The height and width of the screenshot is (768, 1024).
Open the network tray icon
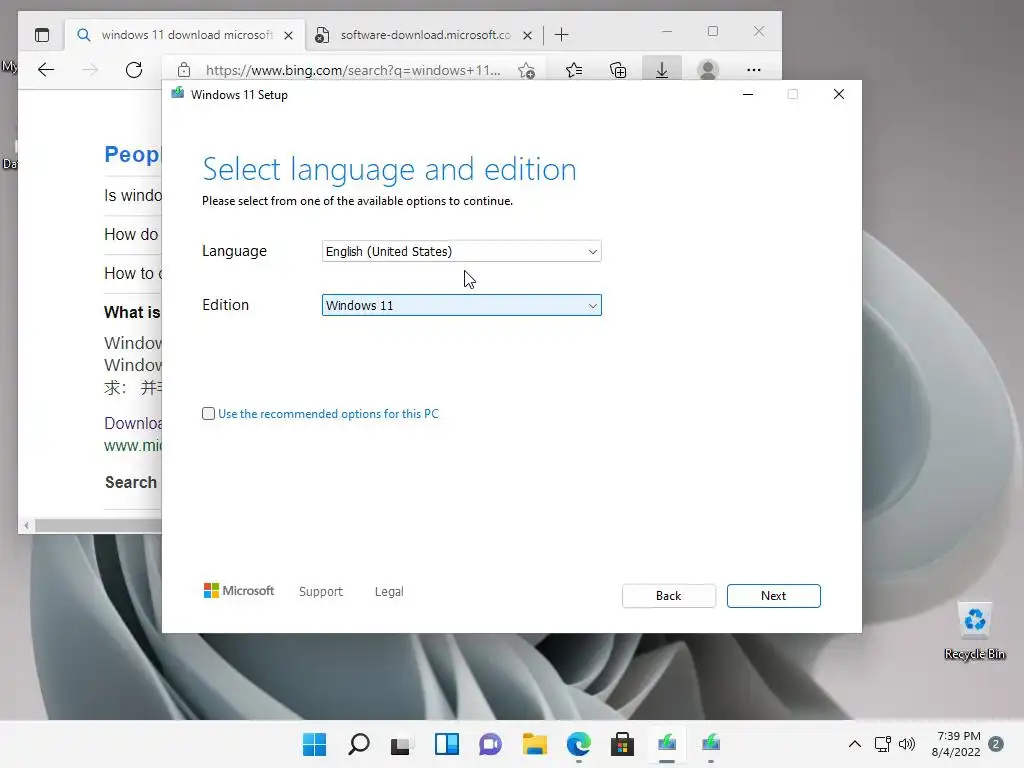883,744
